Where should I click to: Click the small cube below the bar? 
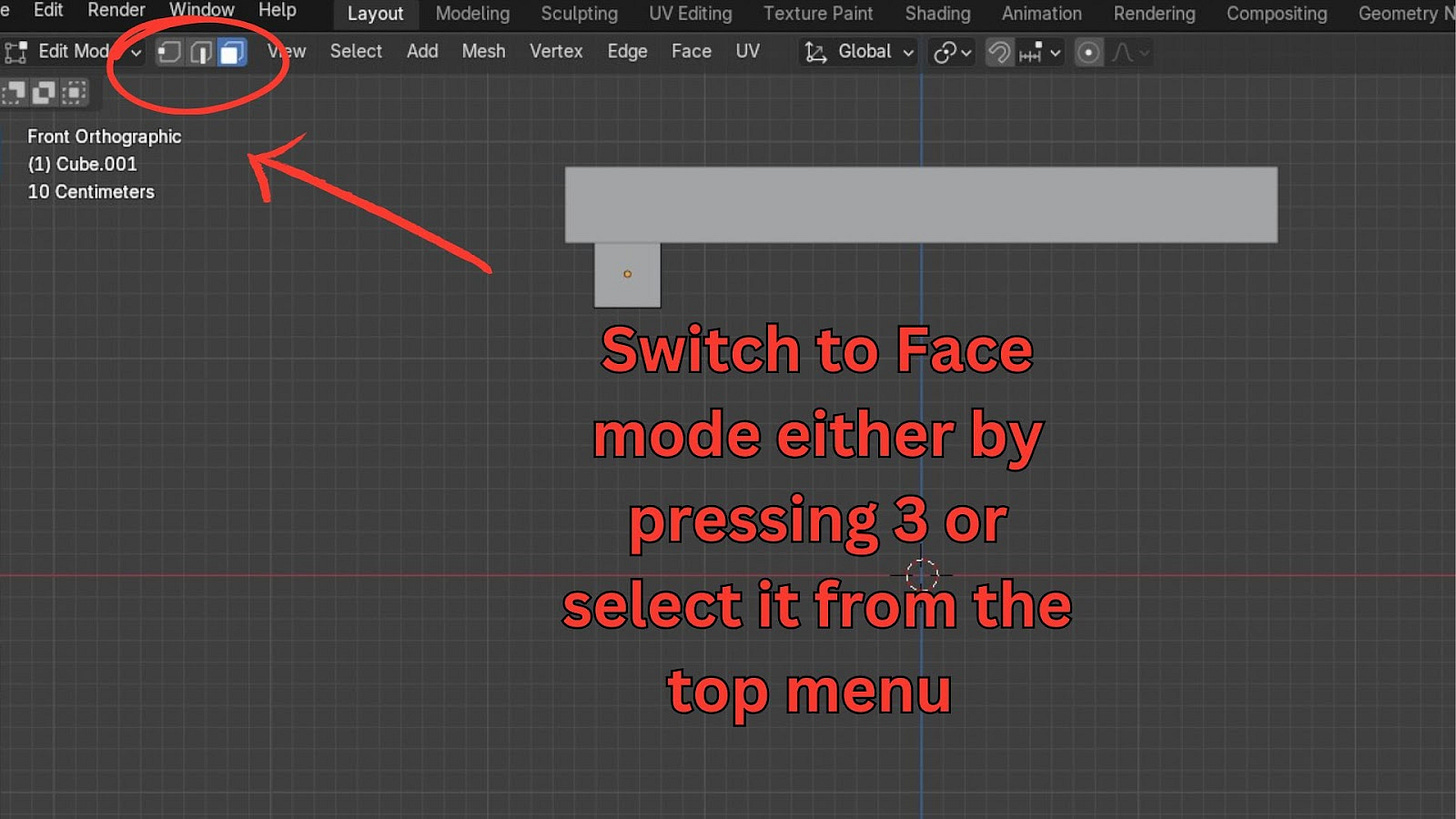click(627, 275)
